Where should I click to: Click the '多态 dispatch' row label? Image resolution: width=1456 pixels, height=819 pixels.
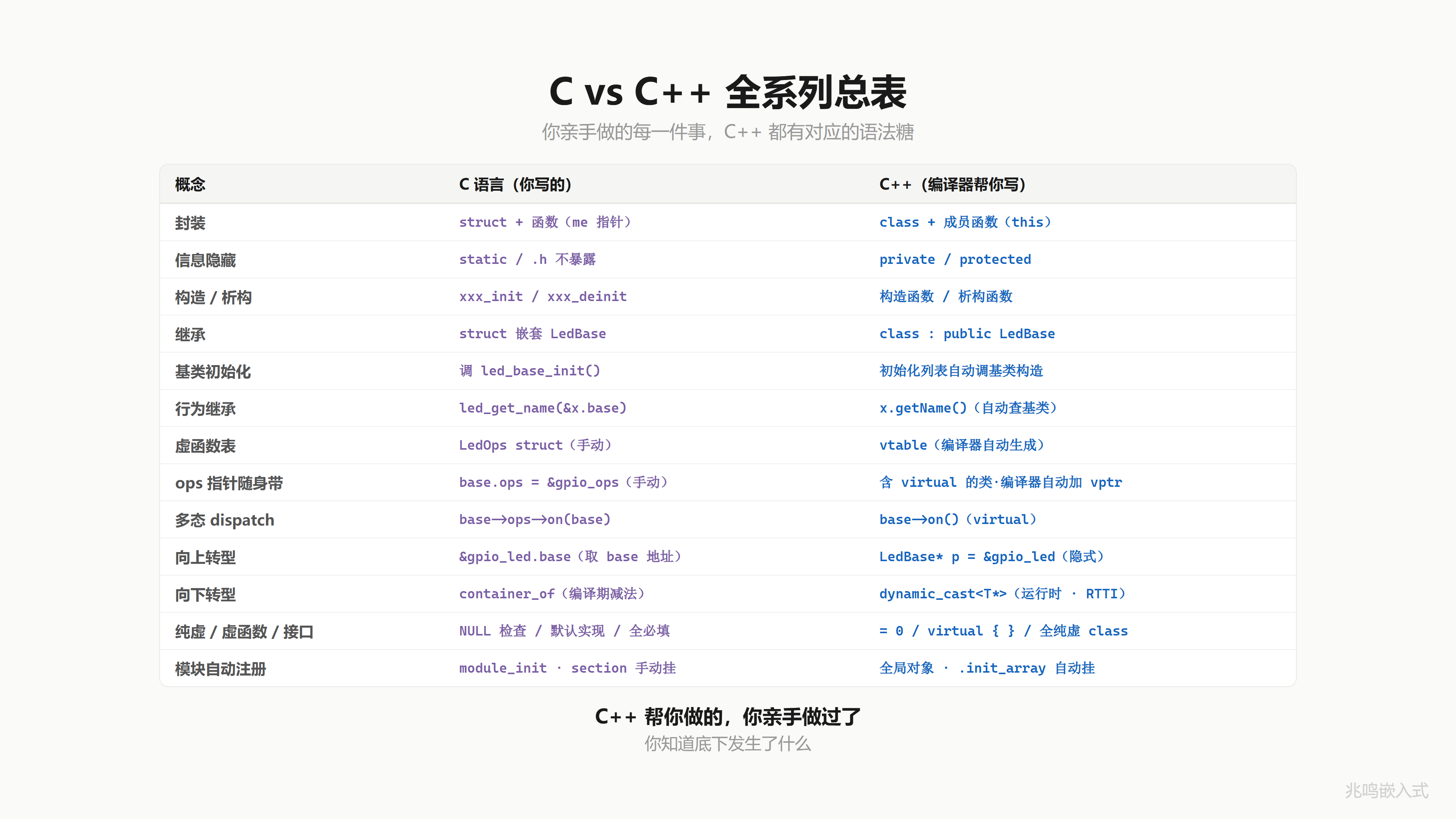[224, 520]
